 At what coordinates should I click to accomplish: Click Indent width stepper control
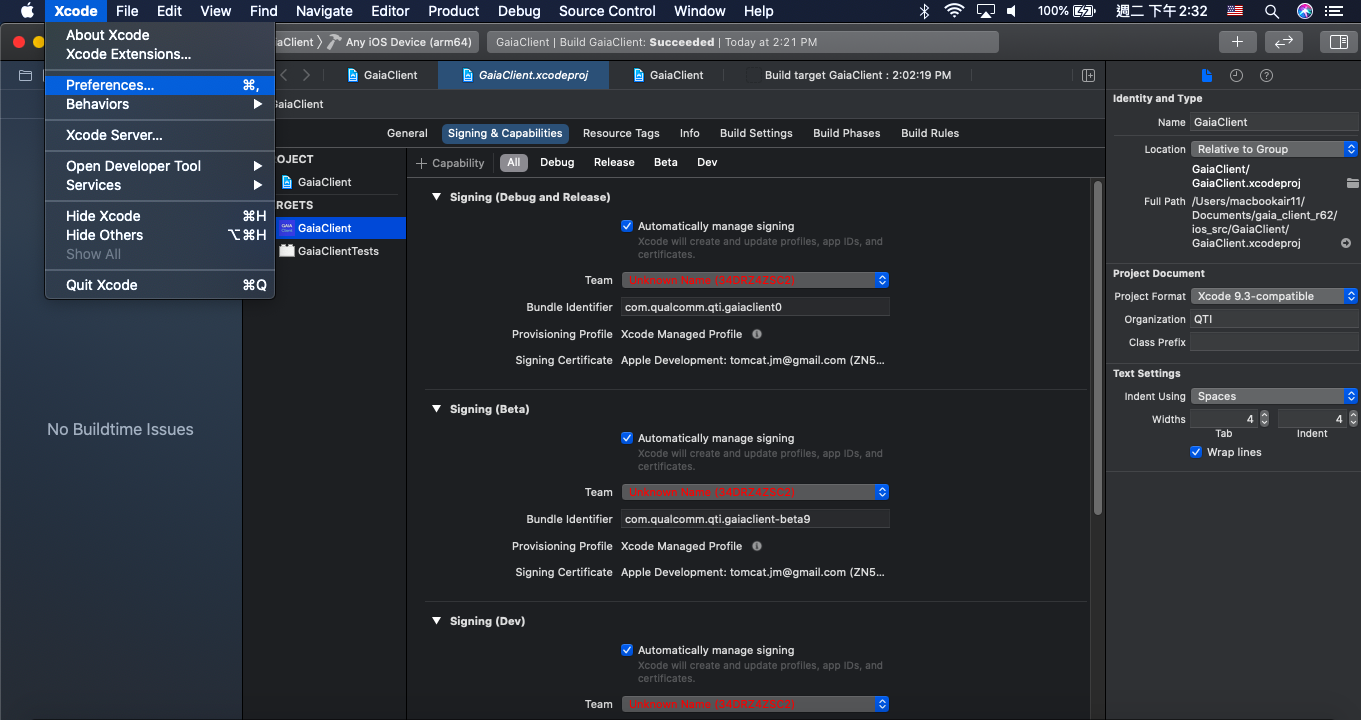click(1352, 419)
